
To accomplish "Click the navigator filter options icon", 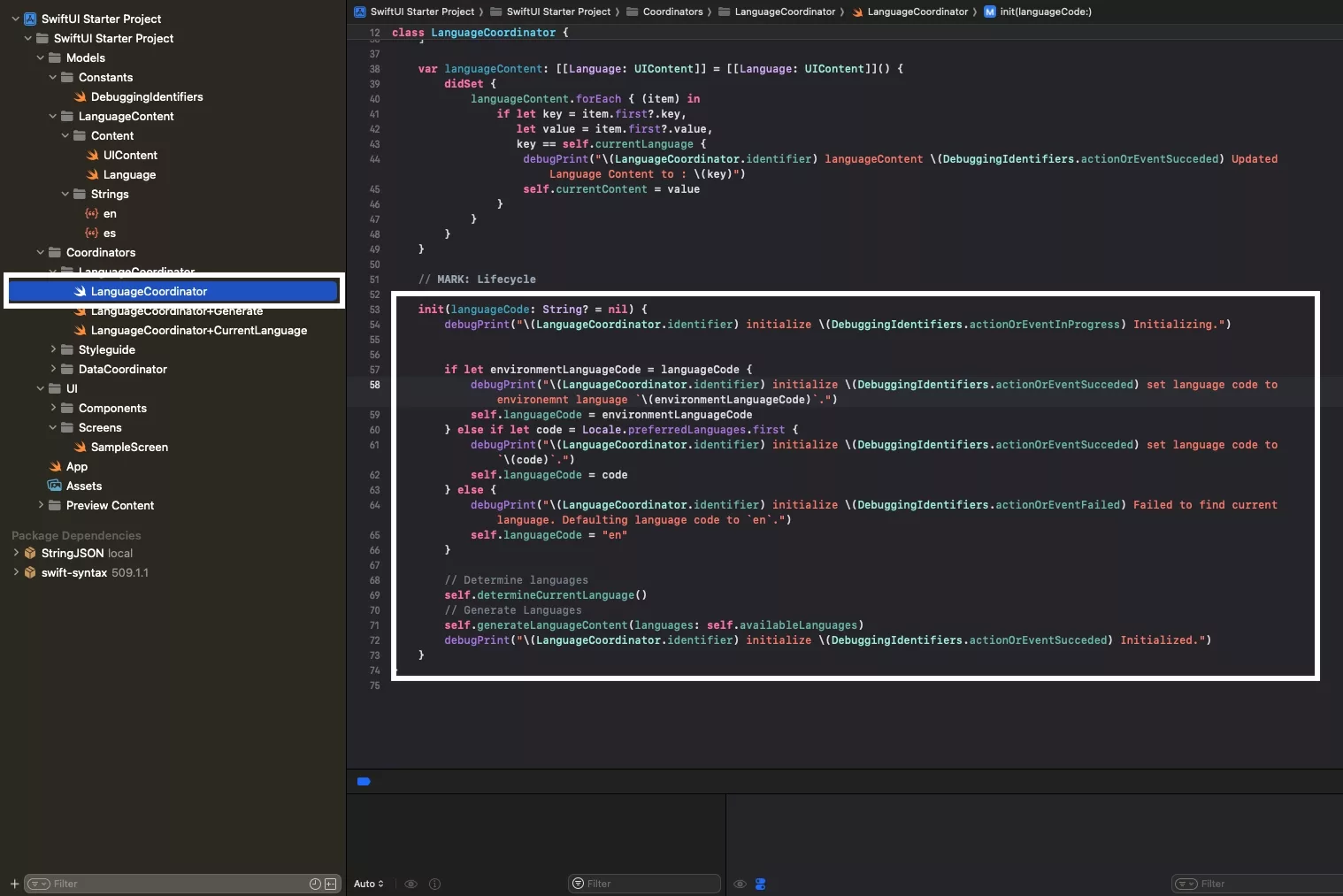I will click(x=38, y=884).
